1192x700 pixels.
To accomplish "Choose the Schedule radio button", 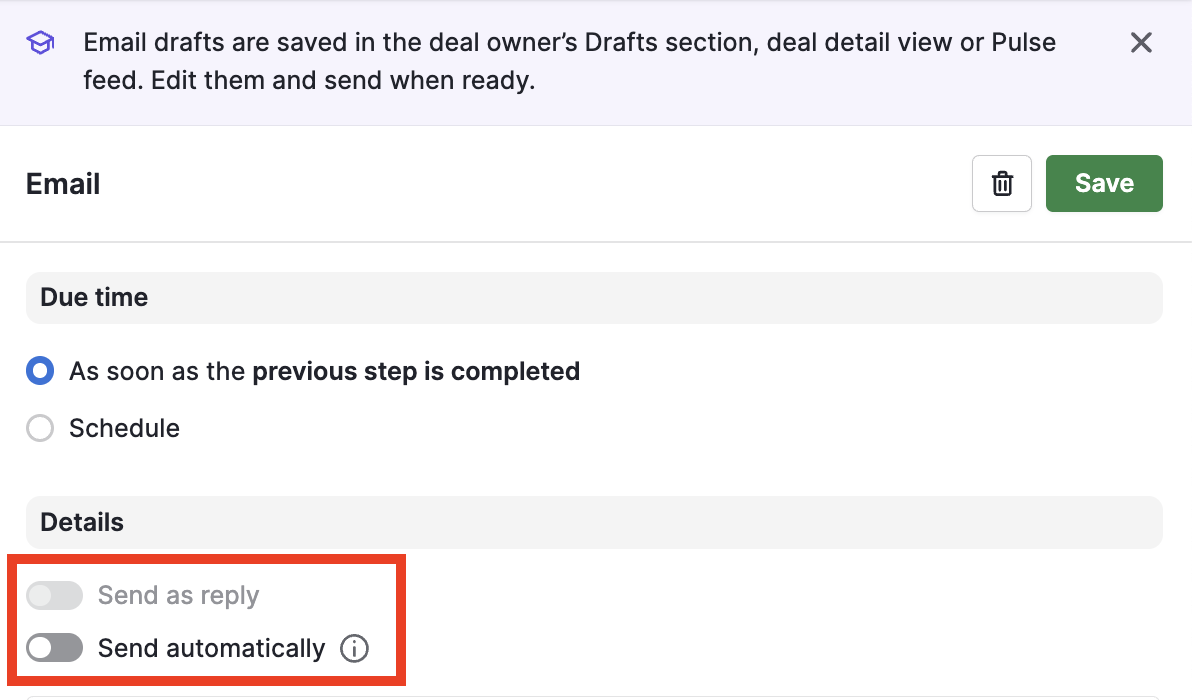I will coord(40,429).
